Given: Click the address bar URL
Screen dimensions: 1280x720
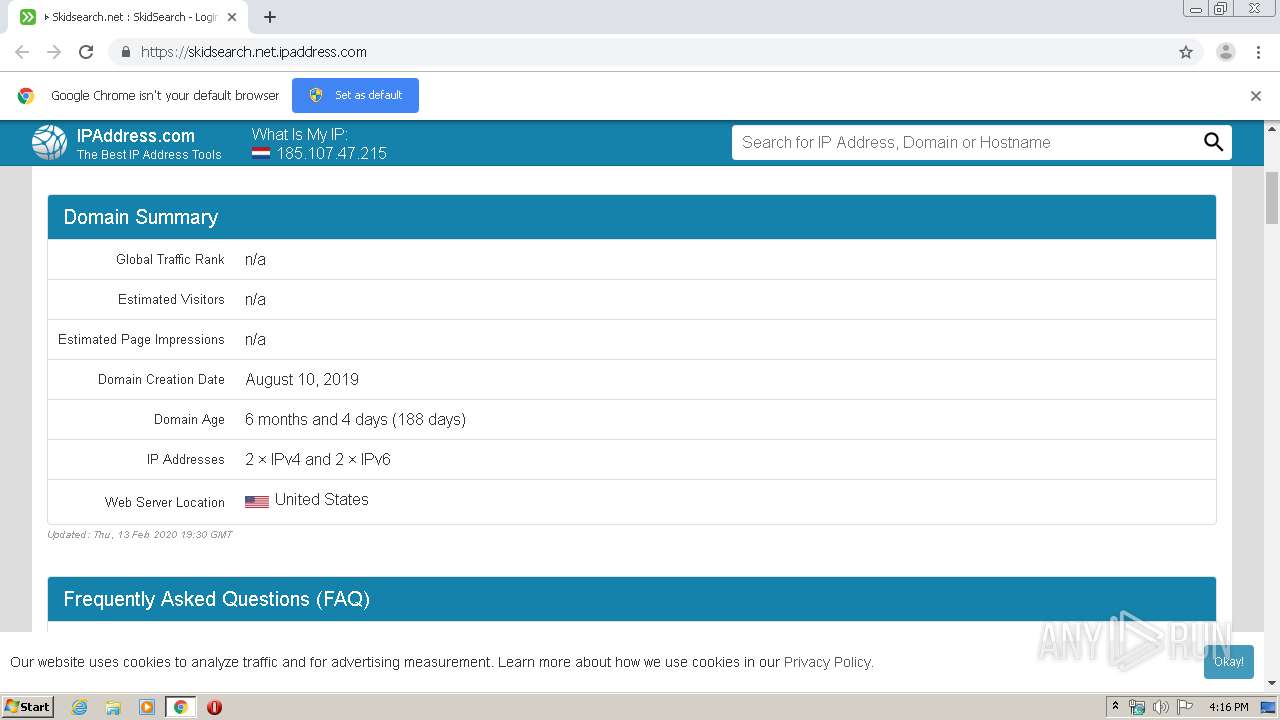Looking at the screenshot, I should 254,52.
